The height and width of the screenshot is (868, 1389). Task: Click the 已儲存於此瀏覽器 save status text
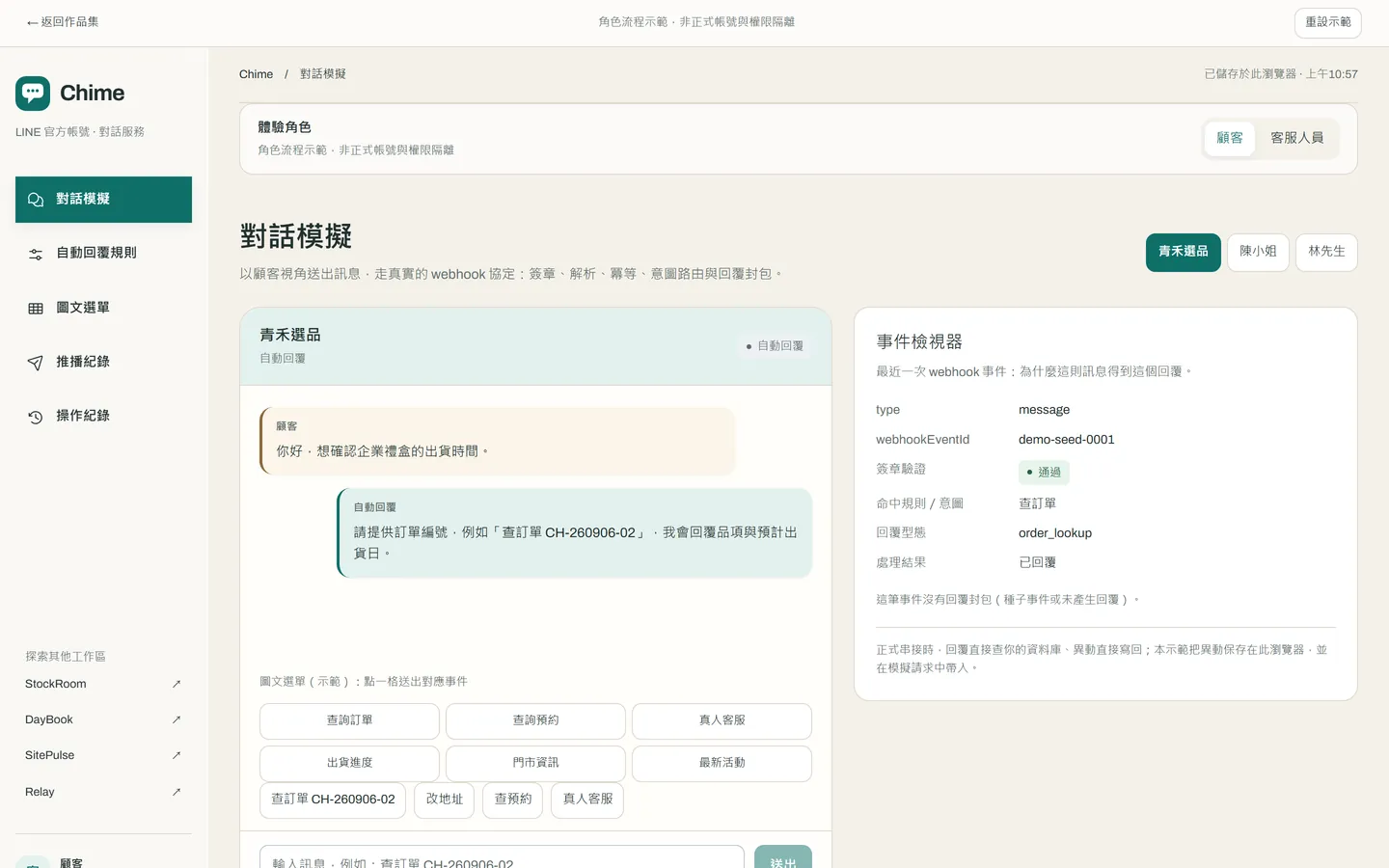1281,74
